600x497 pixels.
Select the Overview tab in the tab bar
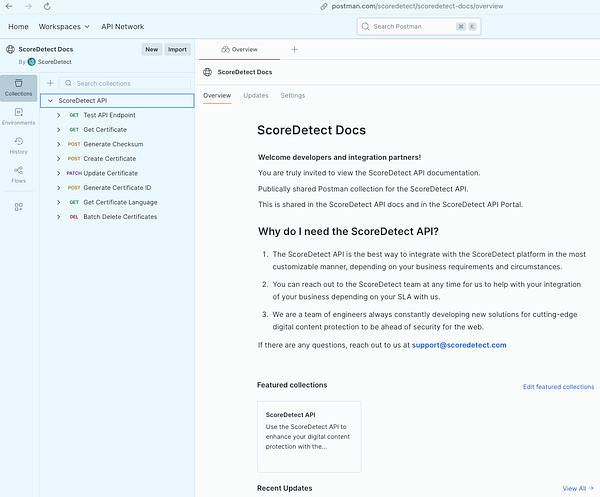pos(240,49)
